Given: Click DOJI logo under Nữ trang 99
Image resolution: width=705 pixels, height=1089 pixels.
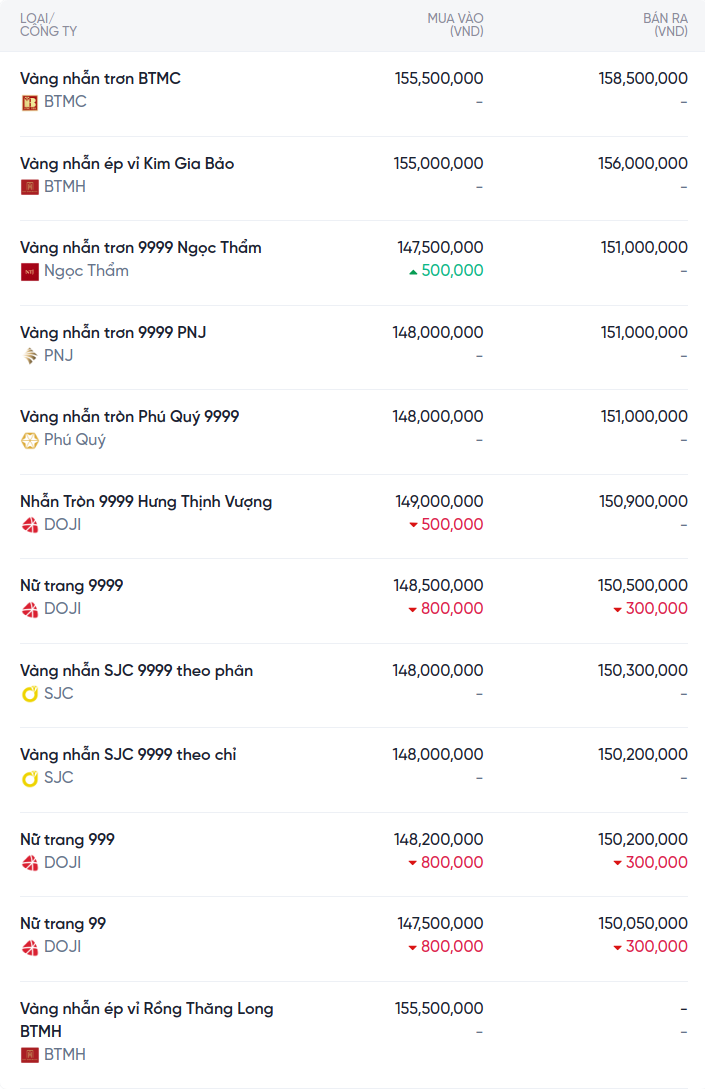Looking at the screenshot, I should pyautogui.click(x=30, y=947).
